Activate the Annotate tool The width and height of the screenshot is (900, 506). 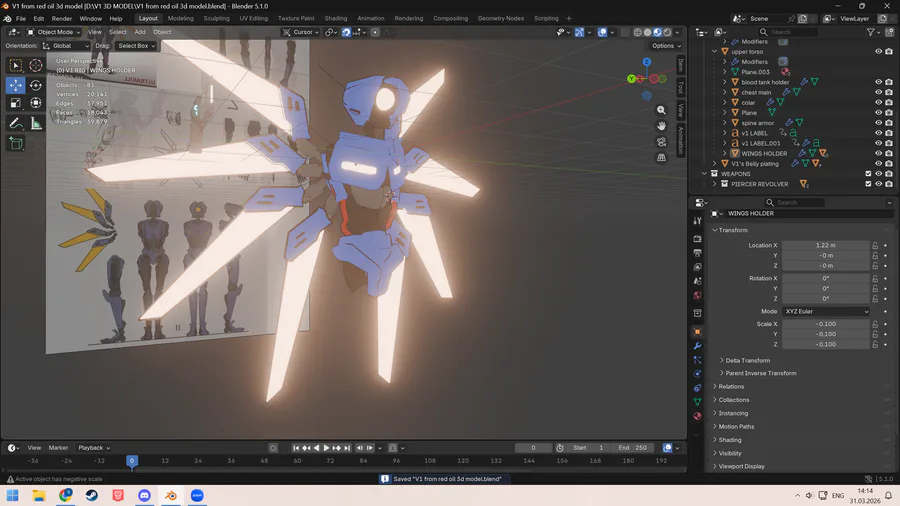16,123
